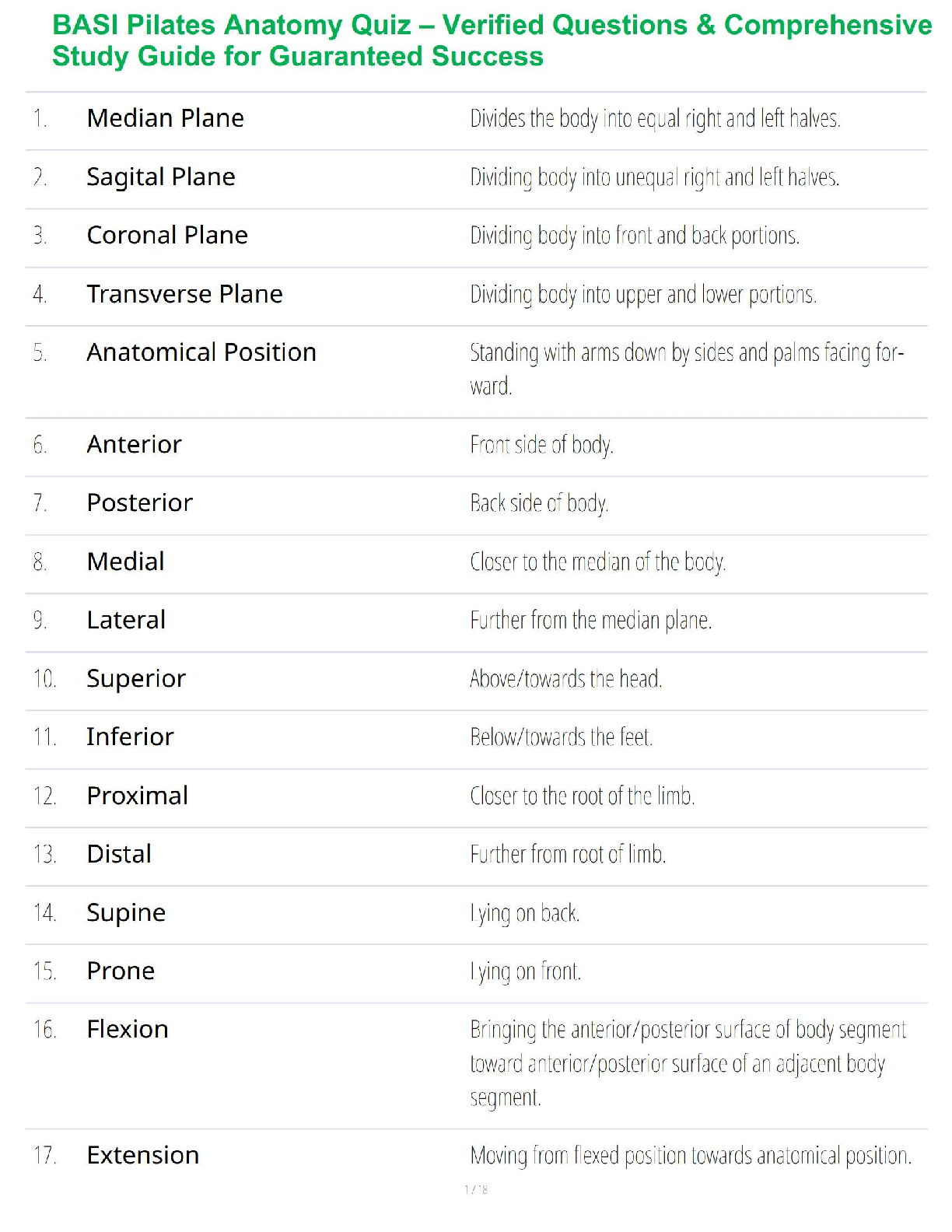
Task: Click the Flexion term
Action: coord(128,1029)
